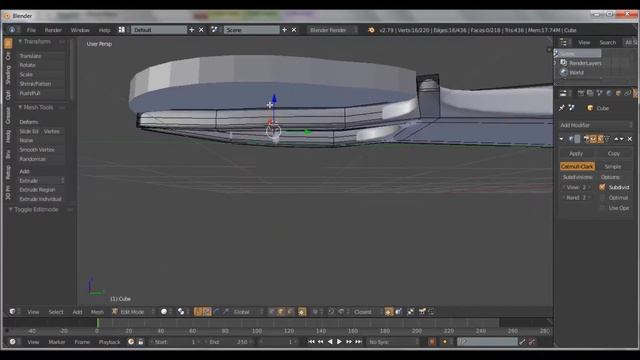Open the Help menu
The image size is (640, 360).
104,30
